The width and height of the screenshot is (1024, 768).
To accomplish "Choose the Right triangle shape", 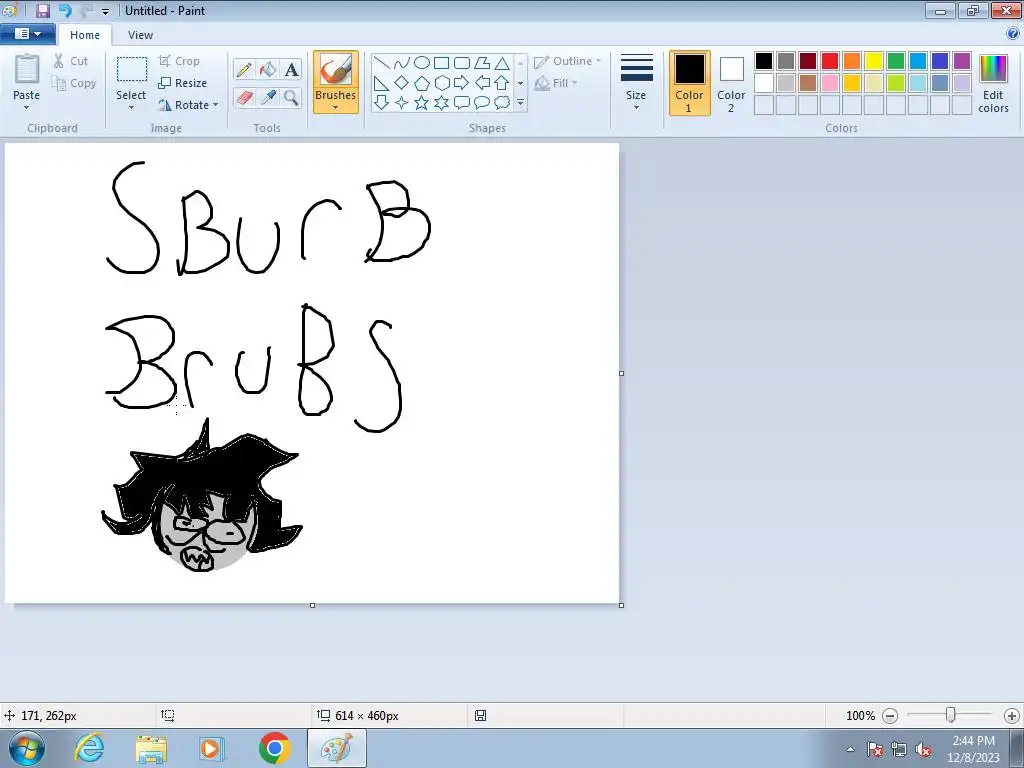I will (x=382, y=83).
